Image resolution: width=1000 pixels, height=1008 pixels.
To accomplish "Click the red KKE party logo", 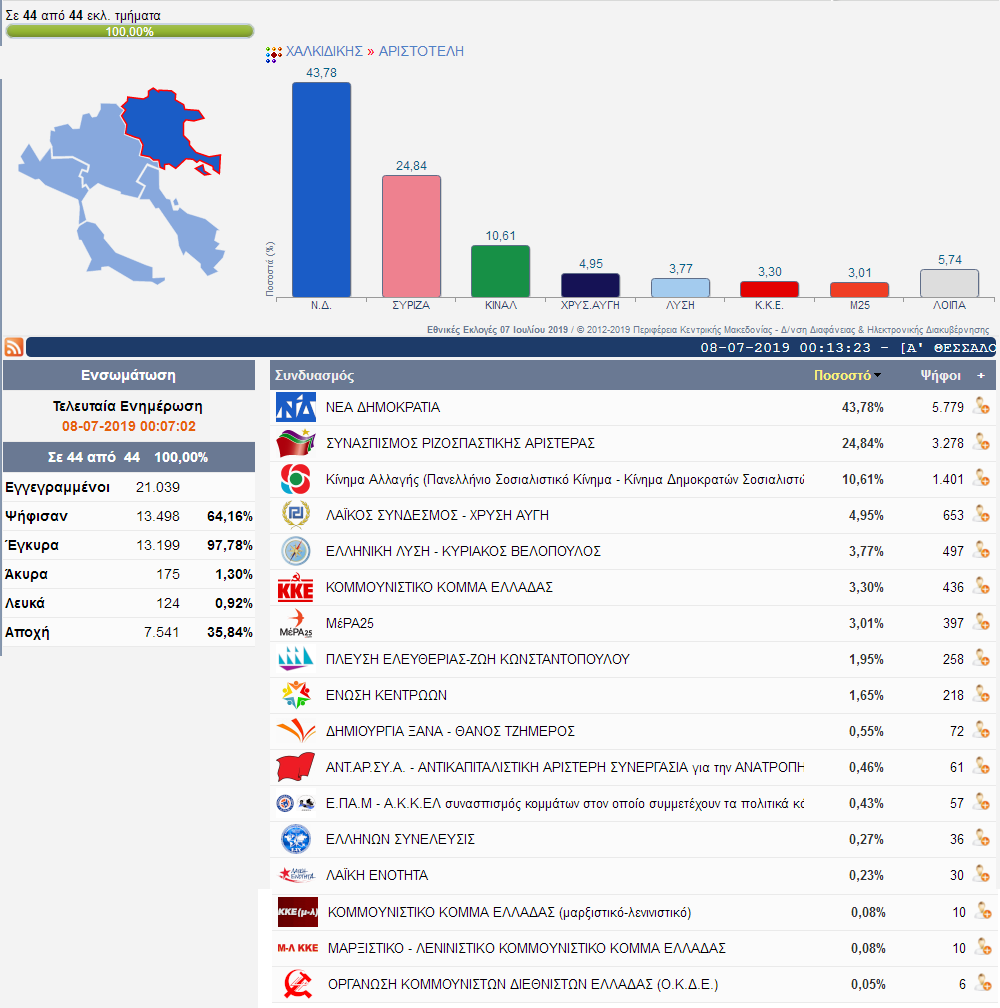I will (x=296, y=587).
